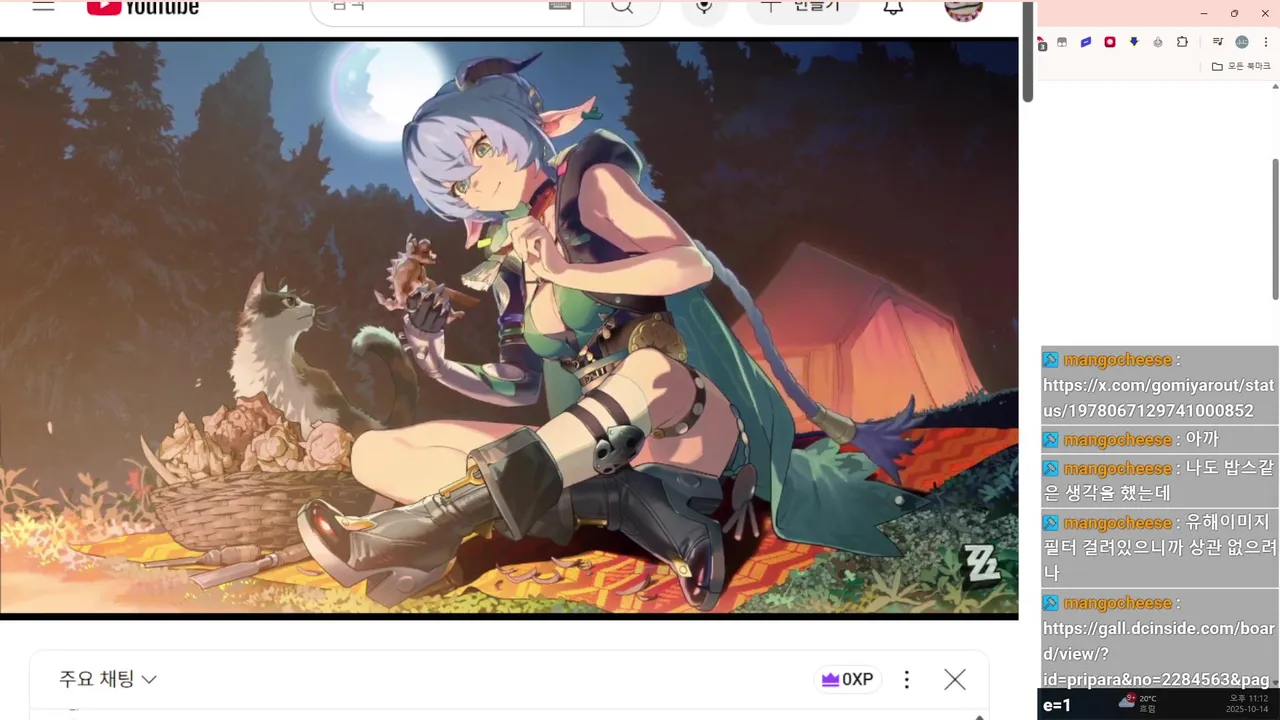
Task: Click the gray glasses-face extension icon
Action: tap(1062, 42)
